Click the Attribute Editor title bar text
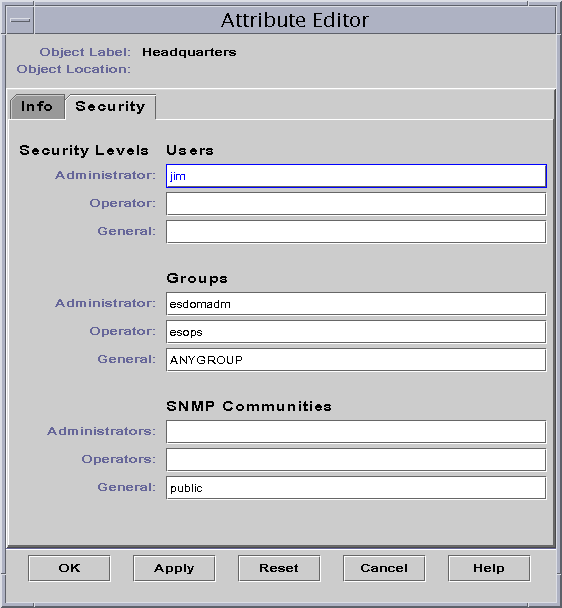This screenshot has width=562, height=608. pyautogui.click(x=295, y=20)
